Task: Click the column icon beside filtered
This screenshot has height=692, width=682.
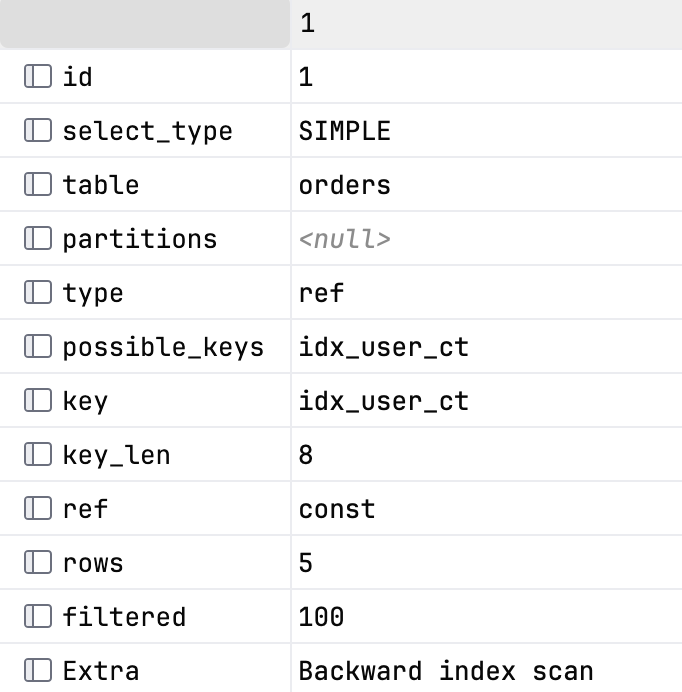Action: [x=38, y=616]
